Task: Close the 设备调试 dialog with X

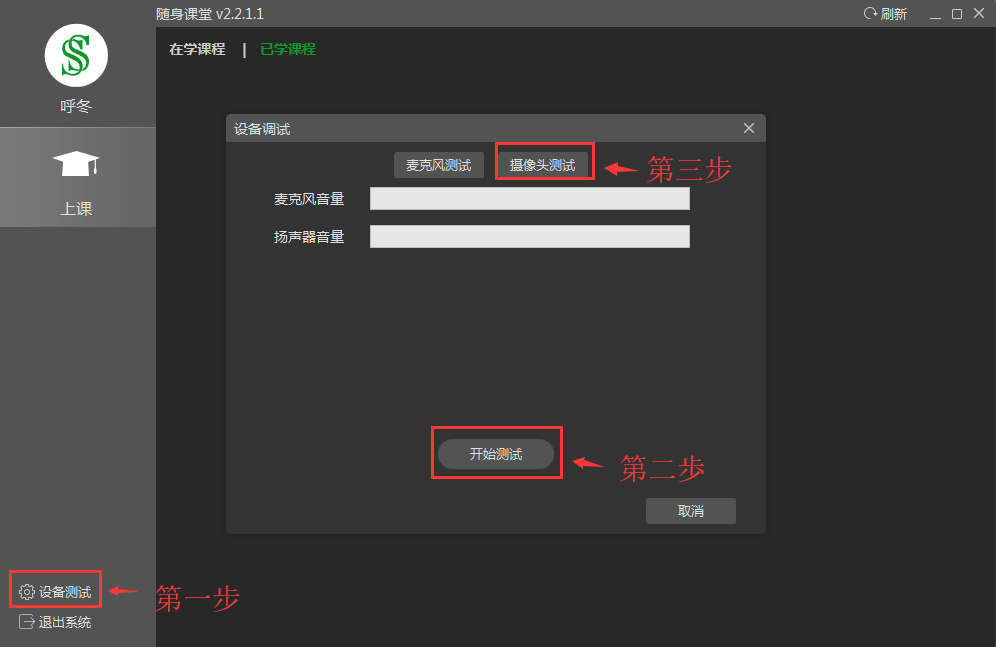Action: 749,128
